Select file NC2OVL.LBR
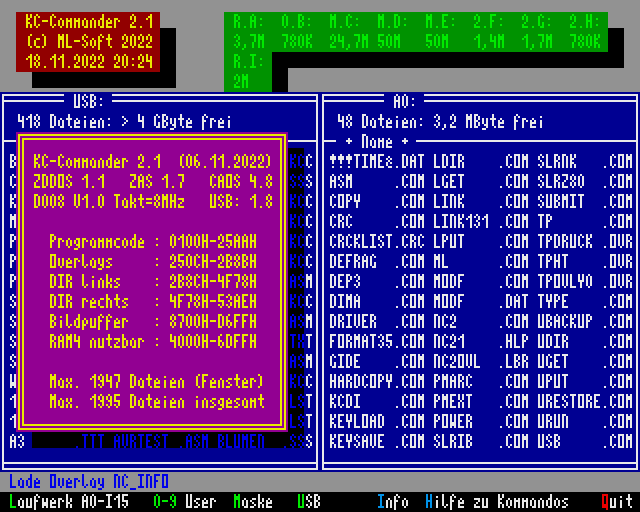640x512 pixels. click(x=481, y=362)
